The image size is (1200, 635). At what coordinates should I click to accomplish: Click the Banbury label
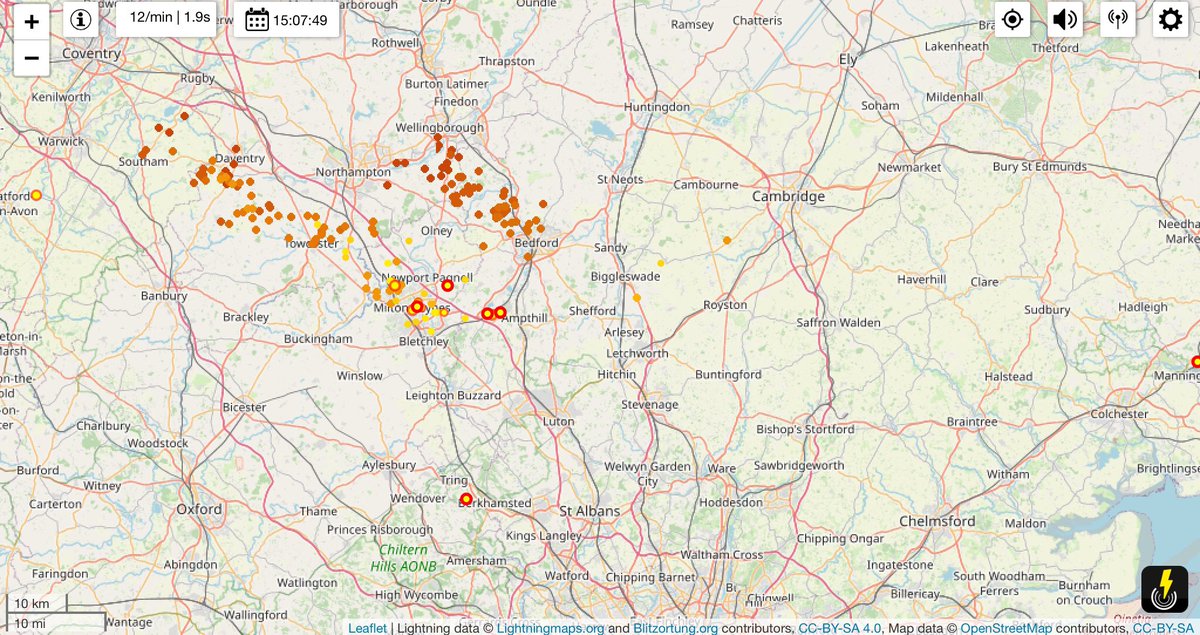(x=164, y=296)
